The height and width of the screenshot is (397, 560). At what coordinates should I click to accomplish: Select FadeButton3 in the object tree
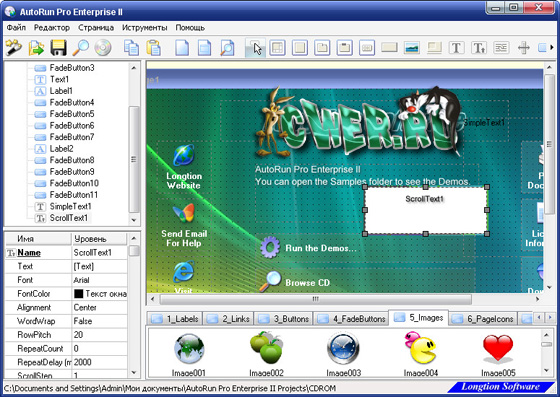72,68
